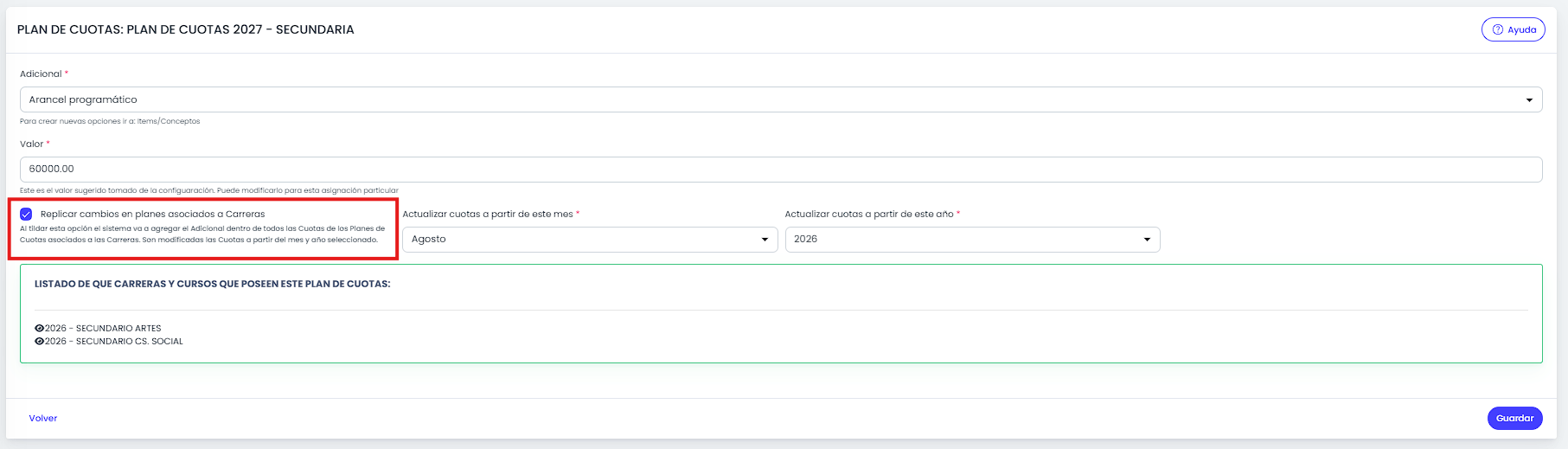Open the Adicional dropdown showing Arancel programático
This screenshot has height=449, width=1568.
(x=781, y=99)
